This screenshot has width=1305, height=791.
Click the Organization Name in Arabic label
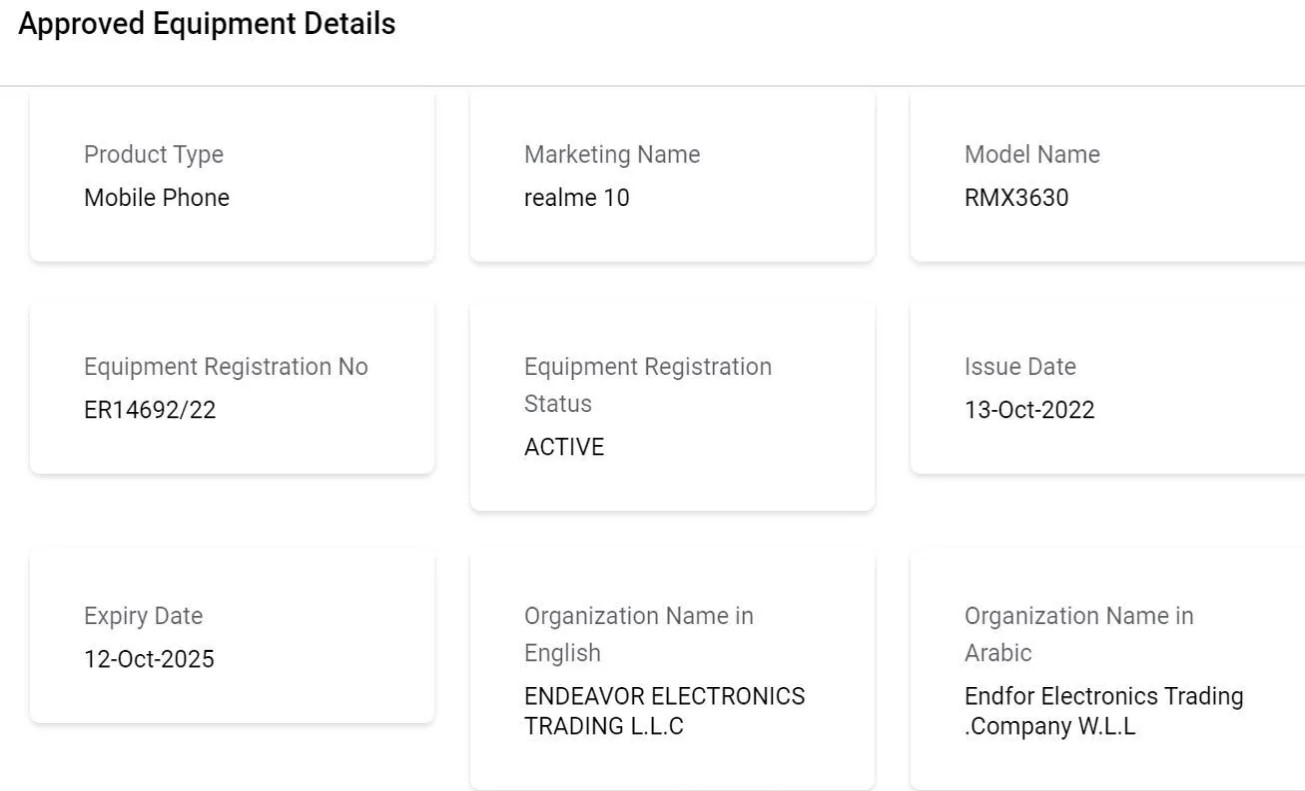tap(1078, 634)
